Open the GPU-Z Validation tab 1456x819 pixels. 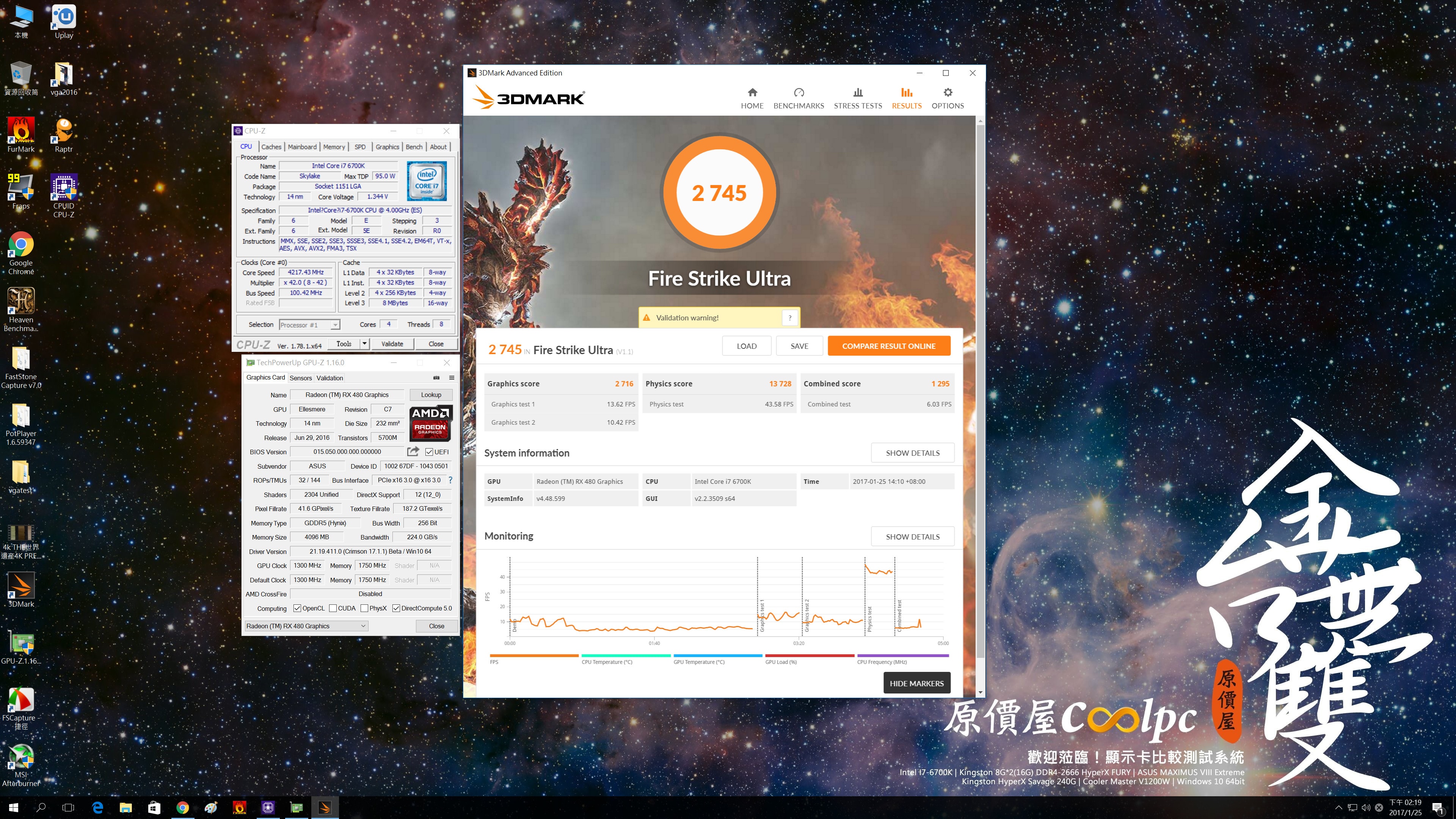(329, 378)
